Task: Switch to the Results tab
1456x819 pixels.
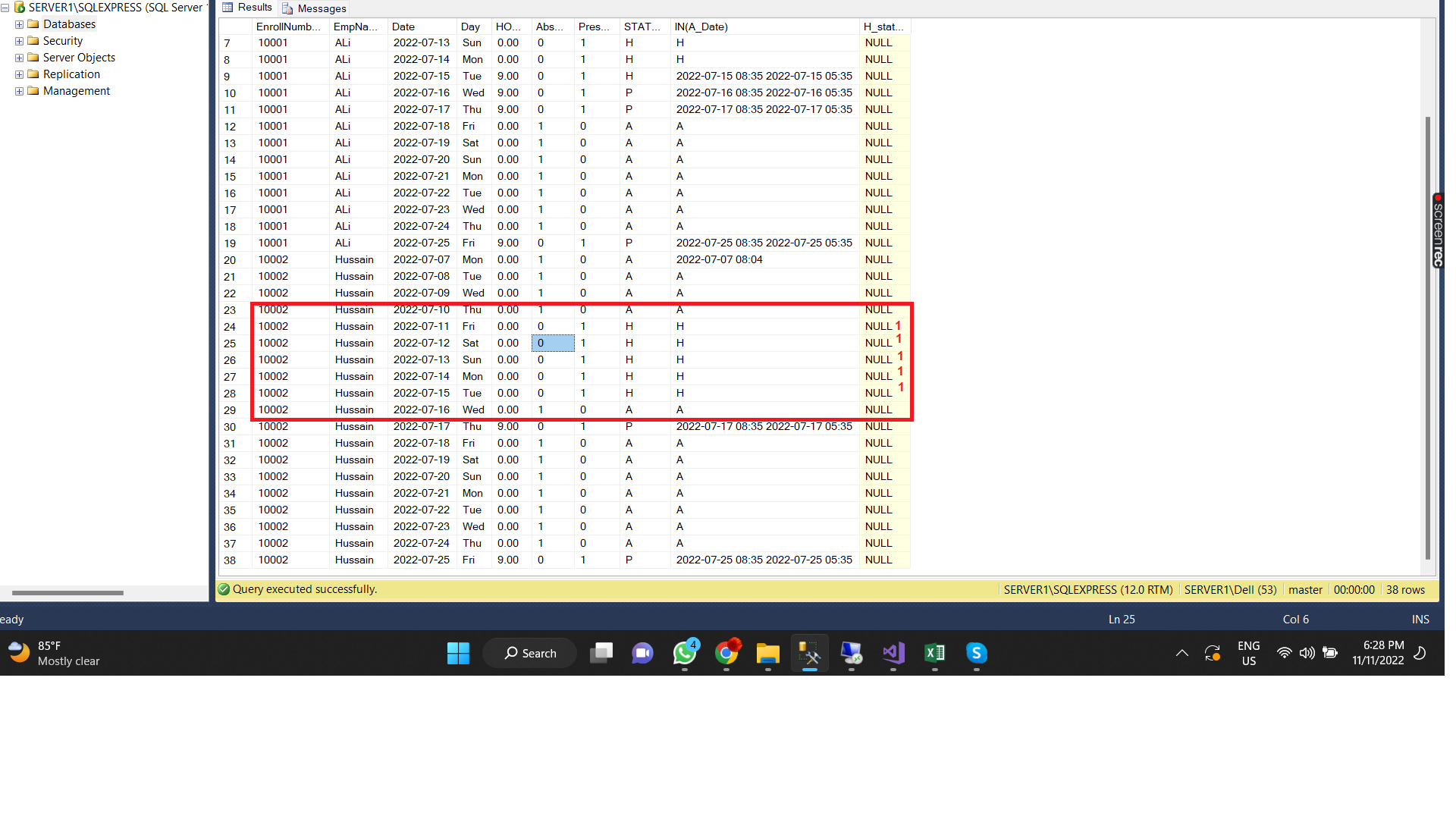Action: tap(247, 8)
